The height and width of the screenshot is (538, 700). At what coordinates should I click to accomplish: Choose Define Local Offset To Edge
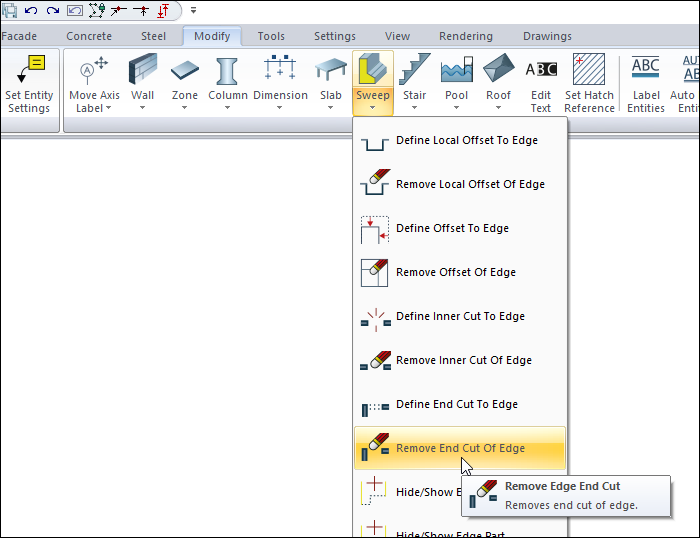coord(466,141)
